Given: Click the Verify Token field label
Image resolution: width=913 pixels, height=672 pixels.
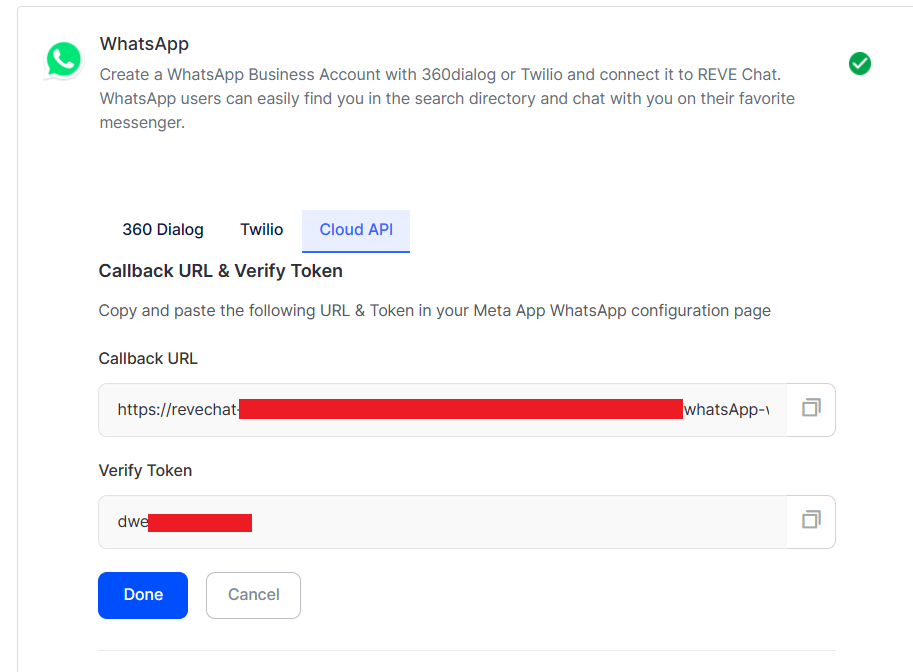Looking at the screenshot, I should (x=145, y=470).
